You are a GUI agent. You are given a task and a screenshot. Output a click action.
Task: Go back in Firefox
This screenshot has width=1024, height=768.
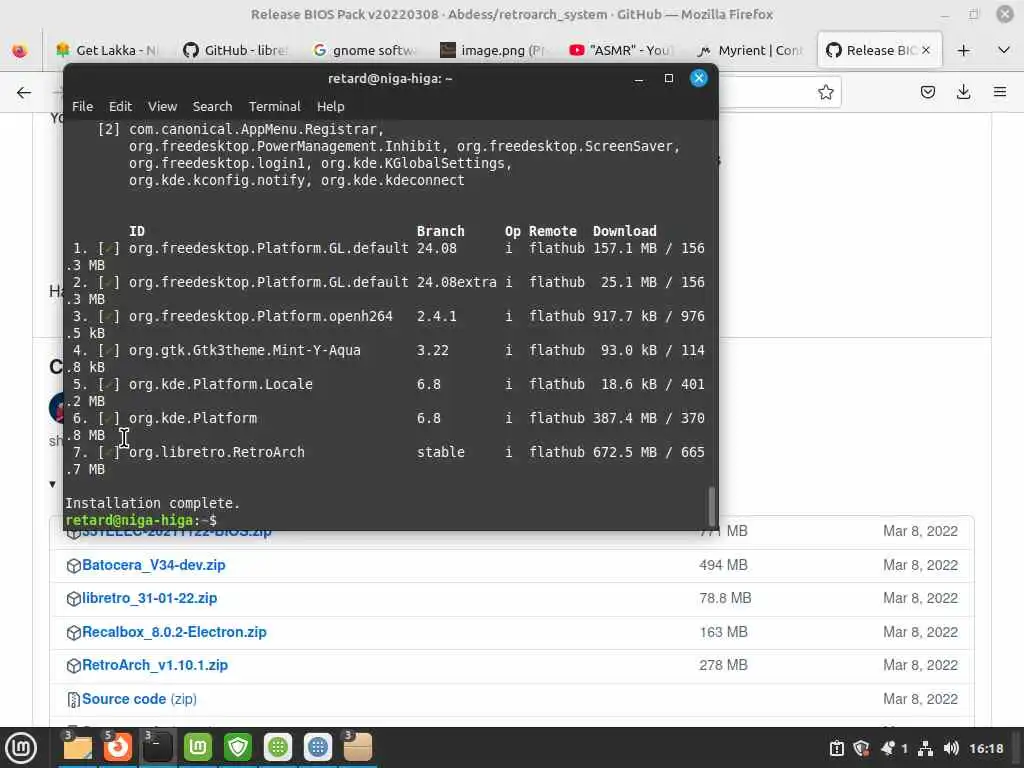[24, 92]
